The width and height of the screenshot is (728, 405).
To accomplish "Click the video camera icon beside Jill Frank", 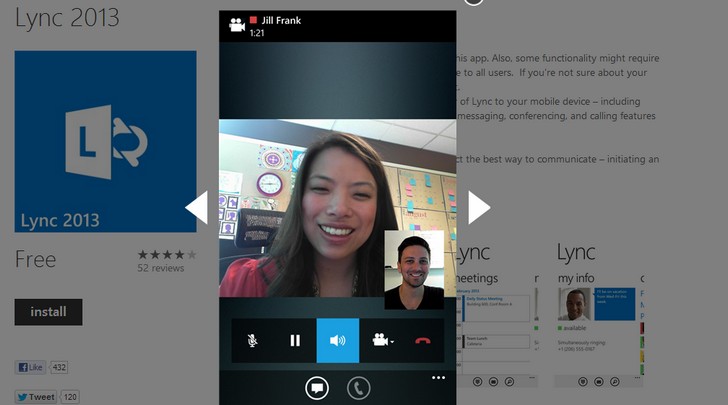I will click(237, 25).
